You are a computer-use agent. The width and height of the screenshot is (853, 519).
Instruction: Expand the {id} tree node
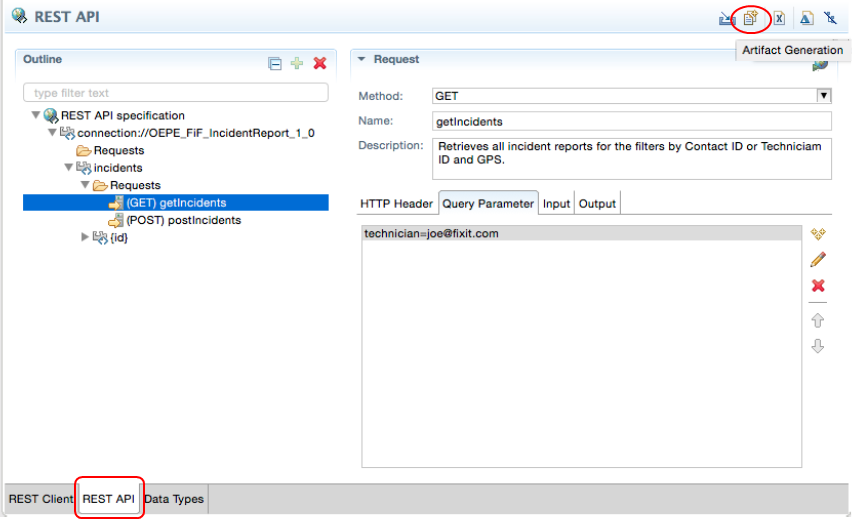(x=85, y=237)
